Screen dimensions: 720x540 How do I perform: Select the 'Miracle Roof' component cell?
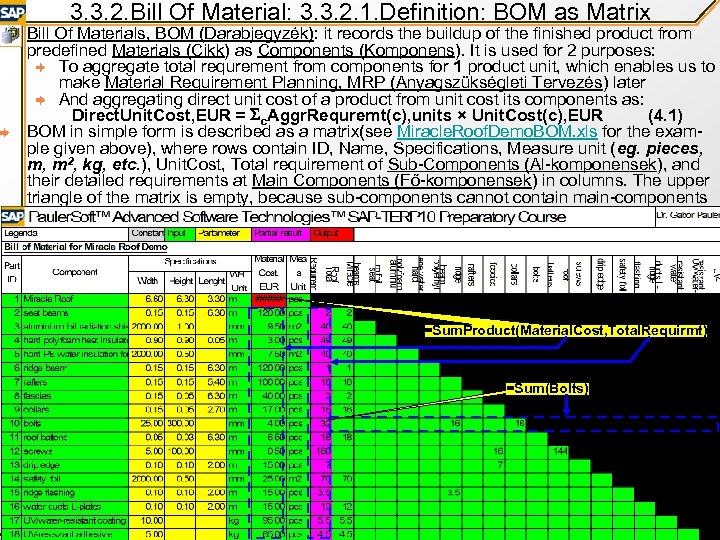click(x=75, y=300)
